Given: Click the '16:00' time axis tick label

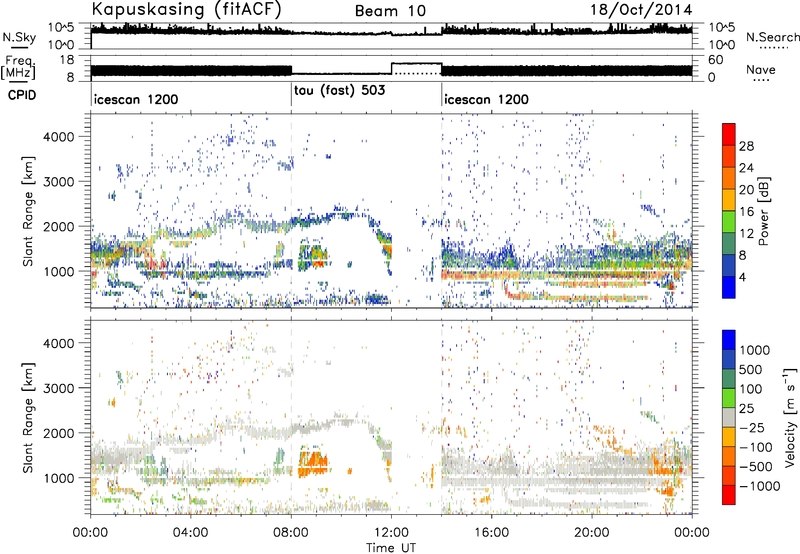Looking at the screenshot, I should [x=491, y=533].
